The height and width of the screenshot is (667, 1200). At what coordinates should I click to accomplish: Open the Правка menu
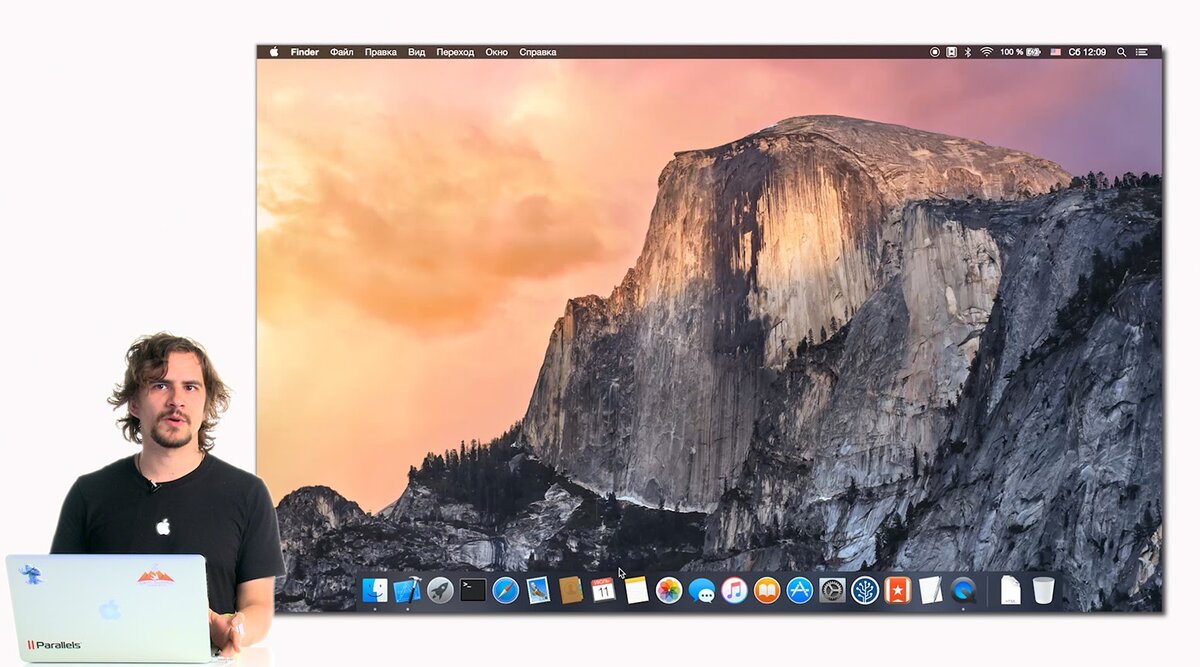pos(380,52)
